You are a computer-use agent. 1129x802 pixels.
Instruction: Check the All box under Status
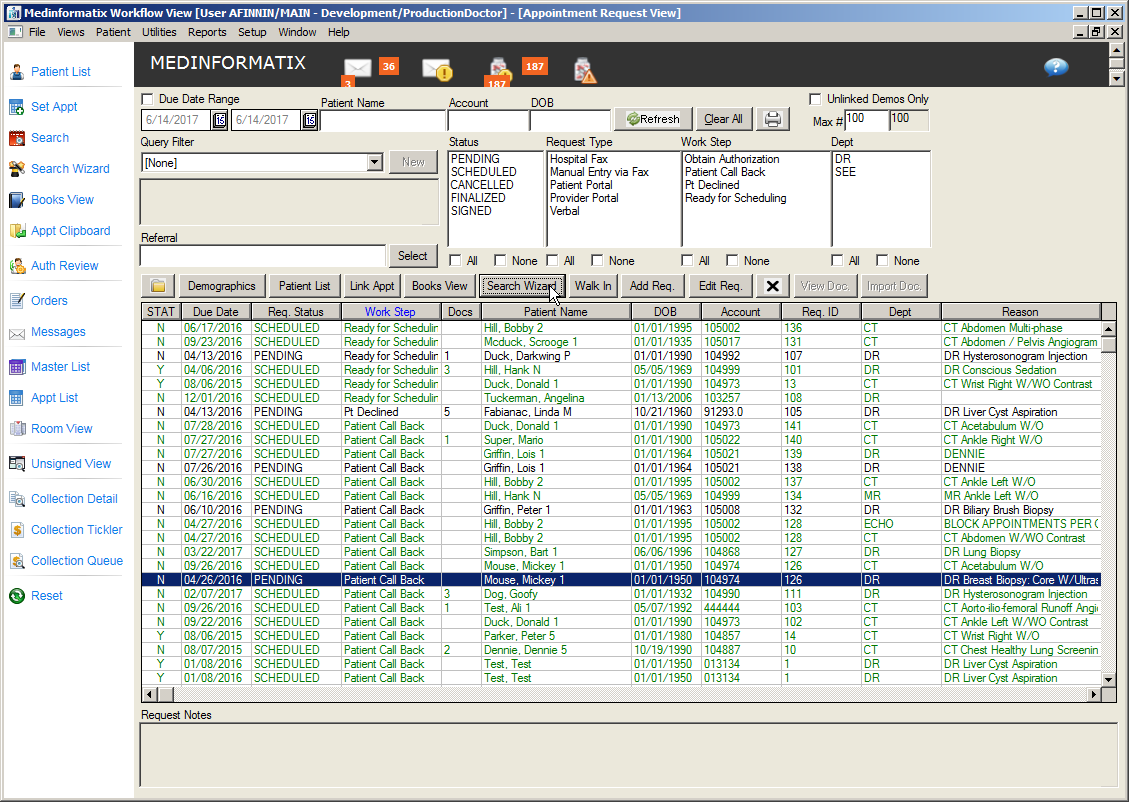(x=456, y=260)
